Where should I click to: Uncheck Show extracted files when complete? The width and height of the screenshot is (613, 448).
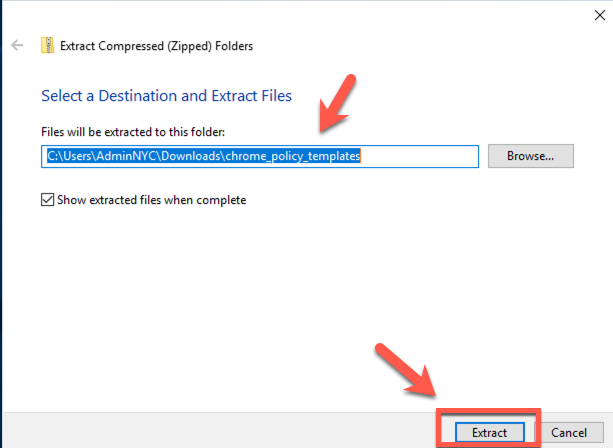tap(48, 200)
